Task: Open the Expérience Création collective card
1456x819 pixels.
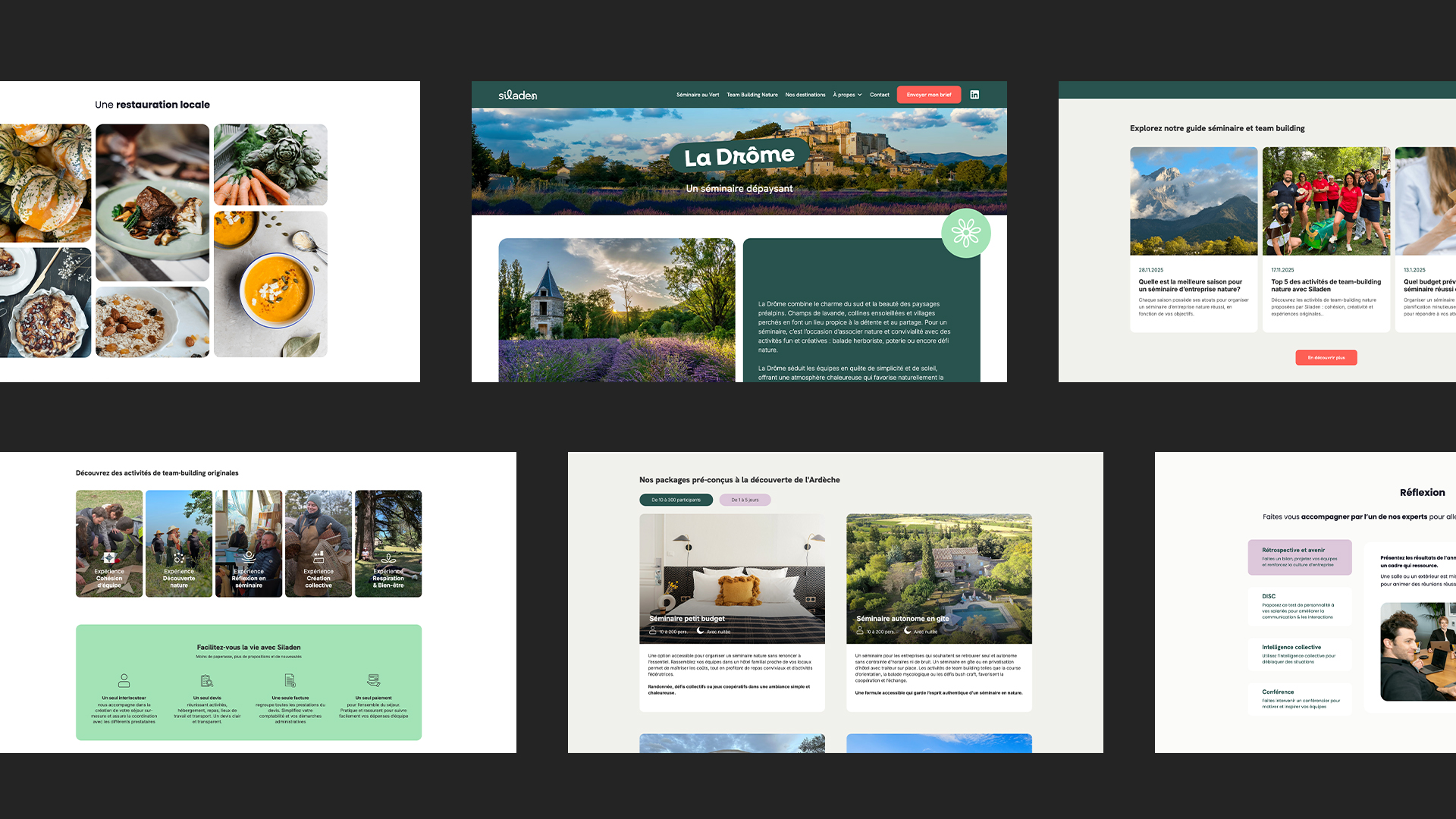Action: pyautogui.click(x=318, y=543)
